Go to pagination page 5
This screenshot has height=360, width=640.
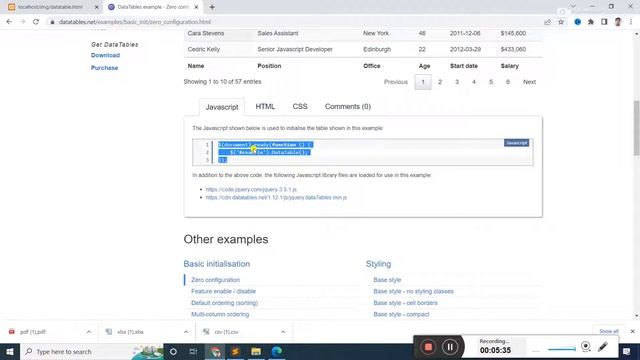[x=491, y=82]
